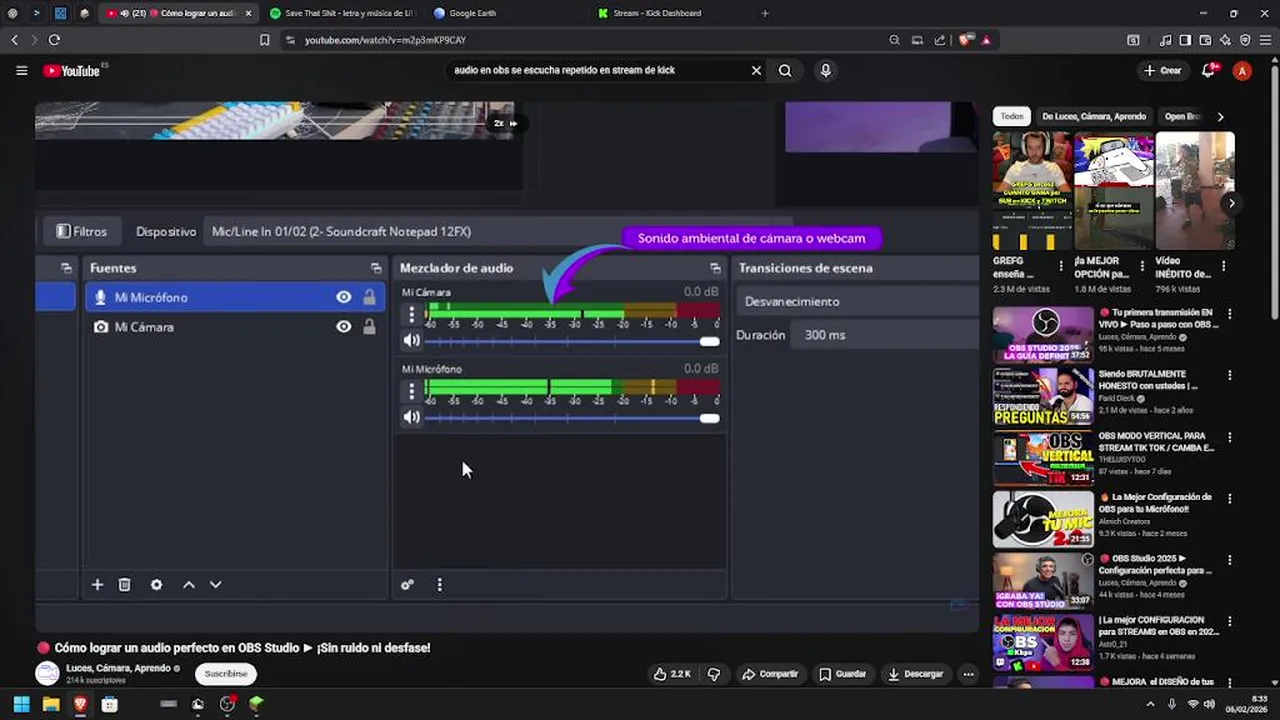Dislike the video with thumbs down
The width and height of the screenshot is (1280, 720).
click(714, 674)
